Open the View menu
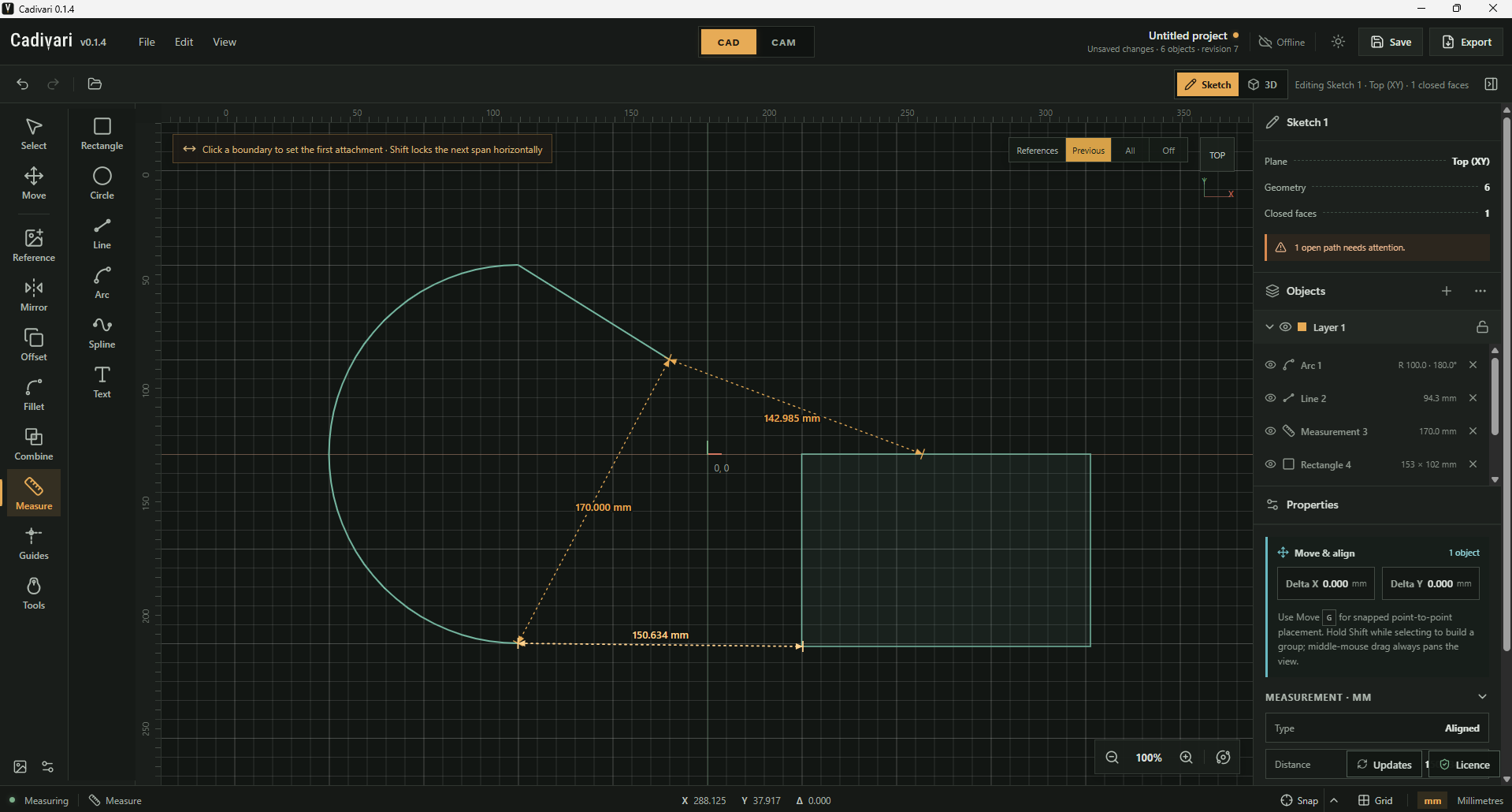The width and height of the screenshot is (1512, 812). (225, 42)
